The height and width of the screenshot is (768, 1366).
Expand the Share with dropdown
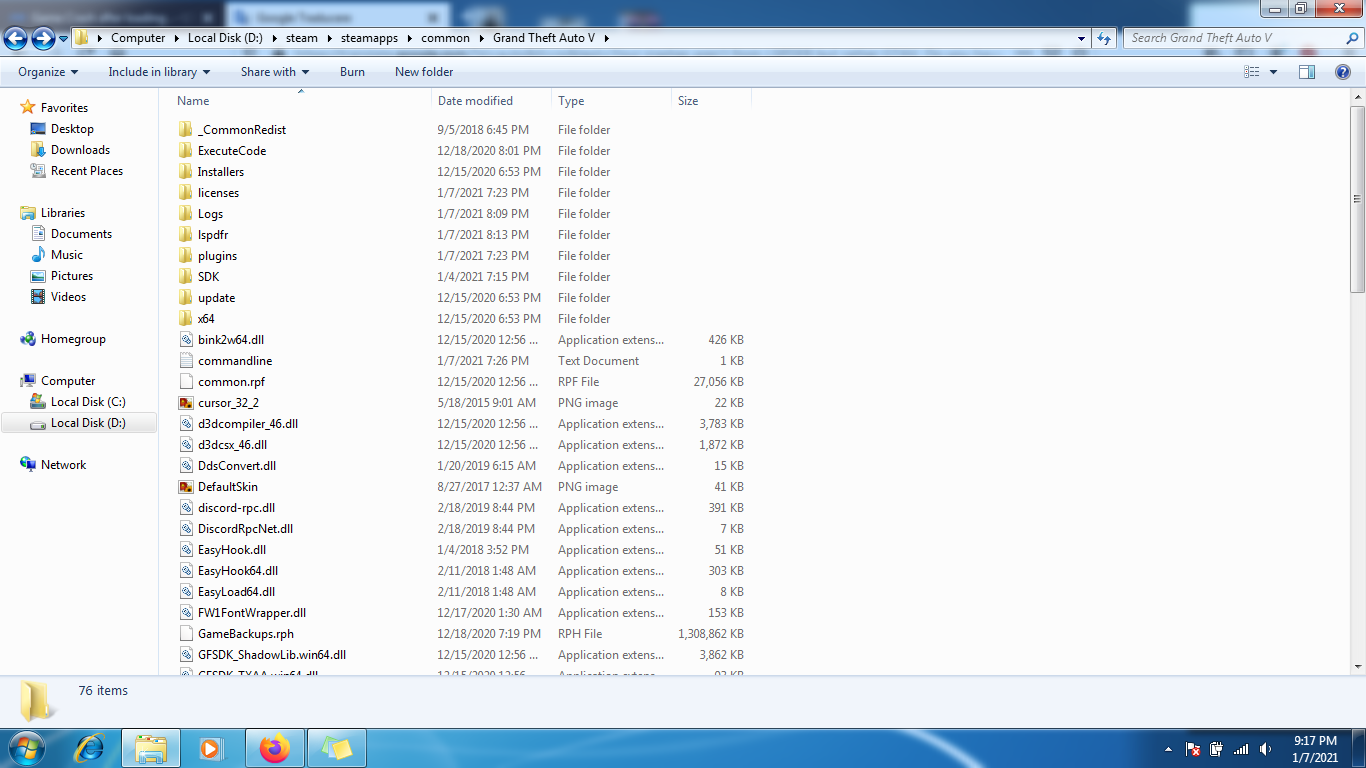click(x=275, y=72)
